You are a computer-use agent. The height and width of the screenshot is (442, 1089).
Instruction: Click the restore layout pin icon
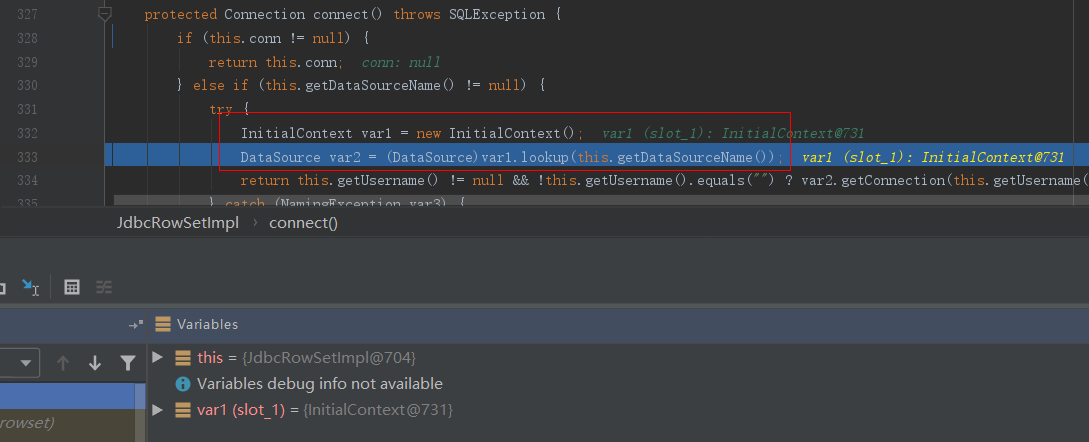[x=135, y=325]
